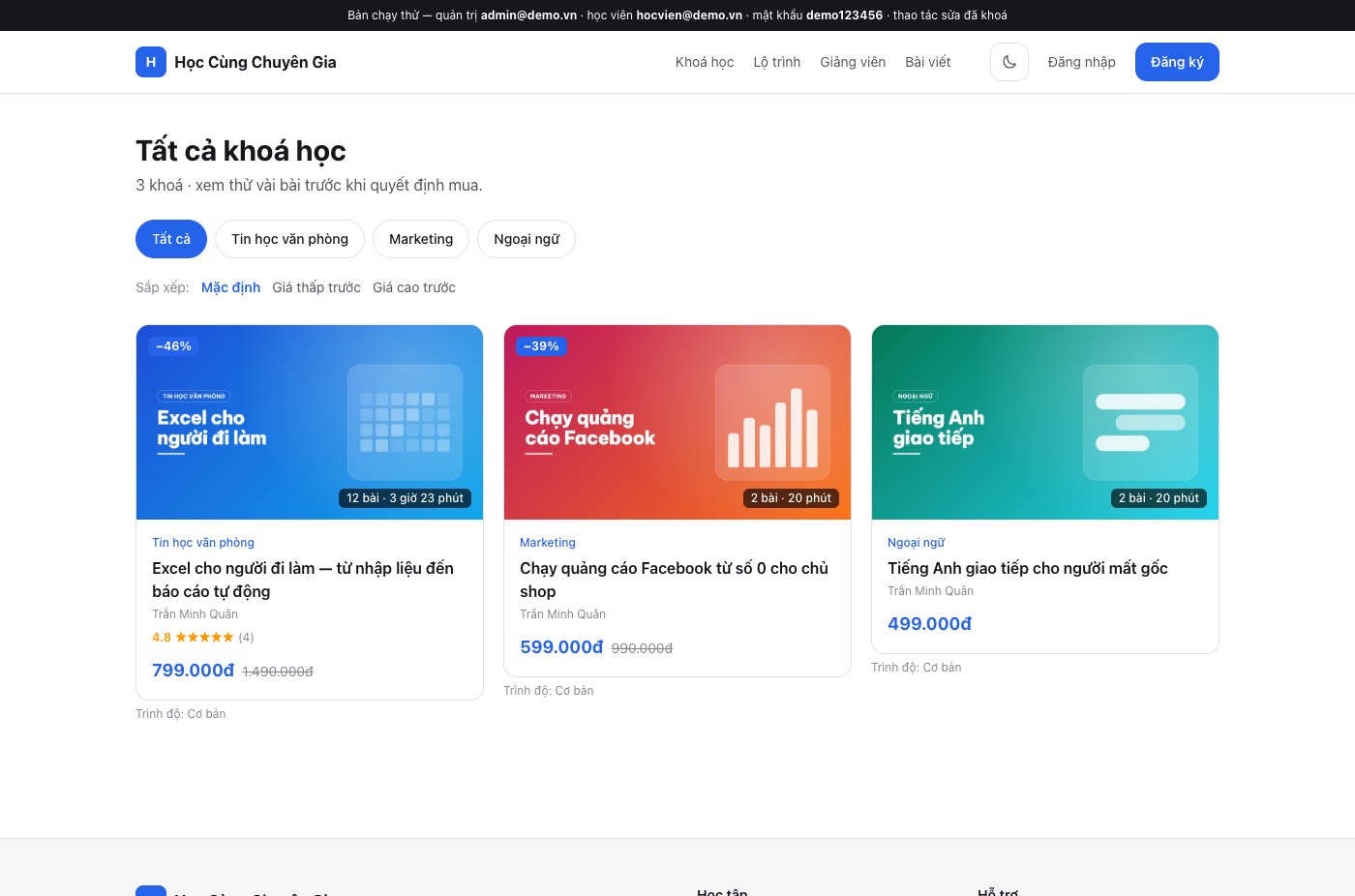Sort by Mặc định
Image resolution: width=1355 pixels, height=896 pixels.
pos(230,287)
